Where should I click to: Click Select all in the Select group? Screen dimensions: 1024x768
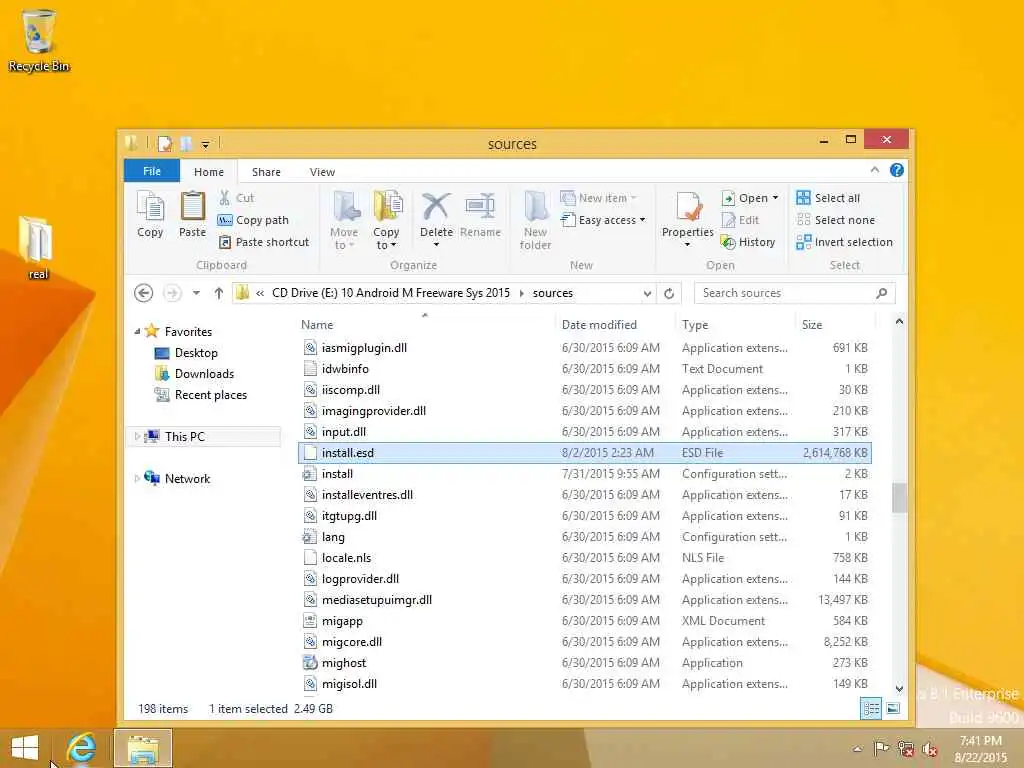click(828, 198)
